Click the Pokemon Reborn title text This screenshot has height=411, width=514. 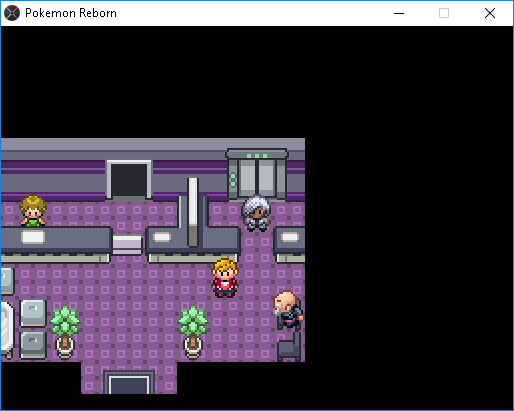(x=71, y=13)
